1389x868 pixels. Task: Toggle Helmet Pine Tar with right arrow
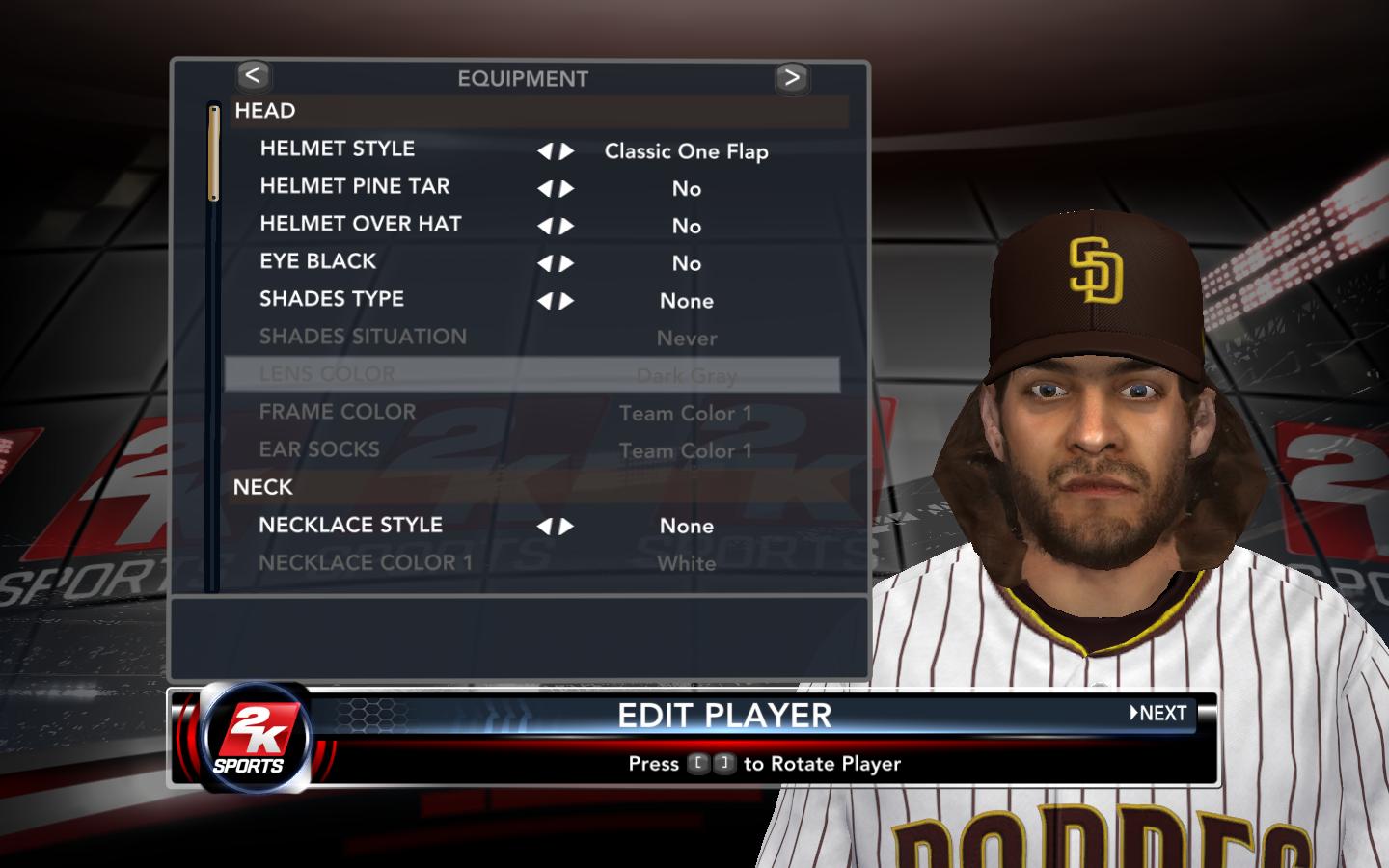tap(567, 189)
